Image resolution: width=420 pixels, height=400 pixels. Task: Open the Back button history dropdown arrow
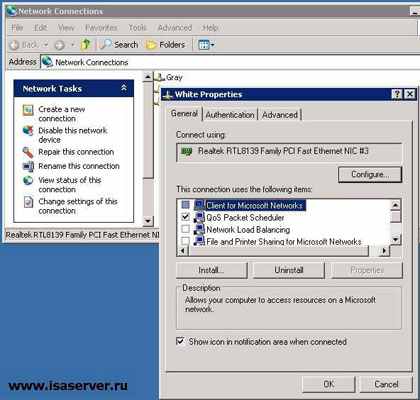point(46,45)
